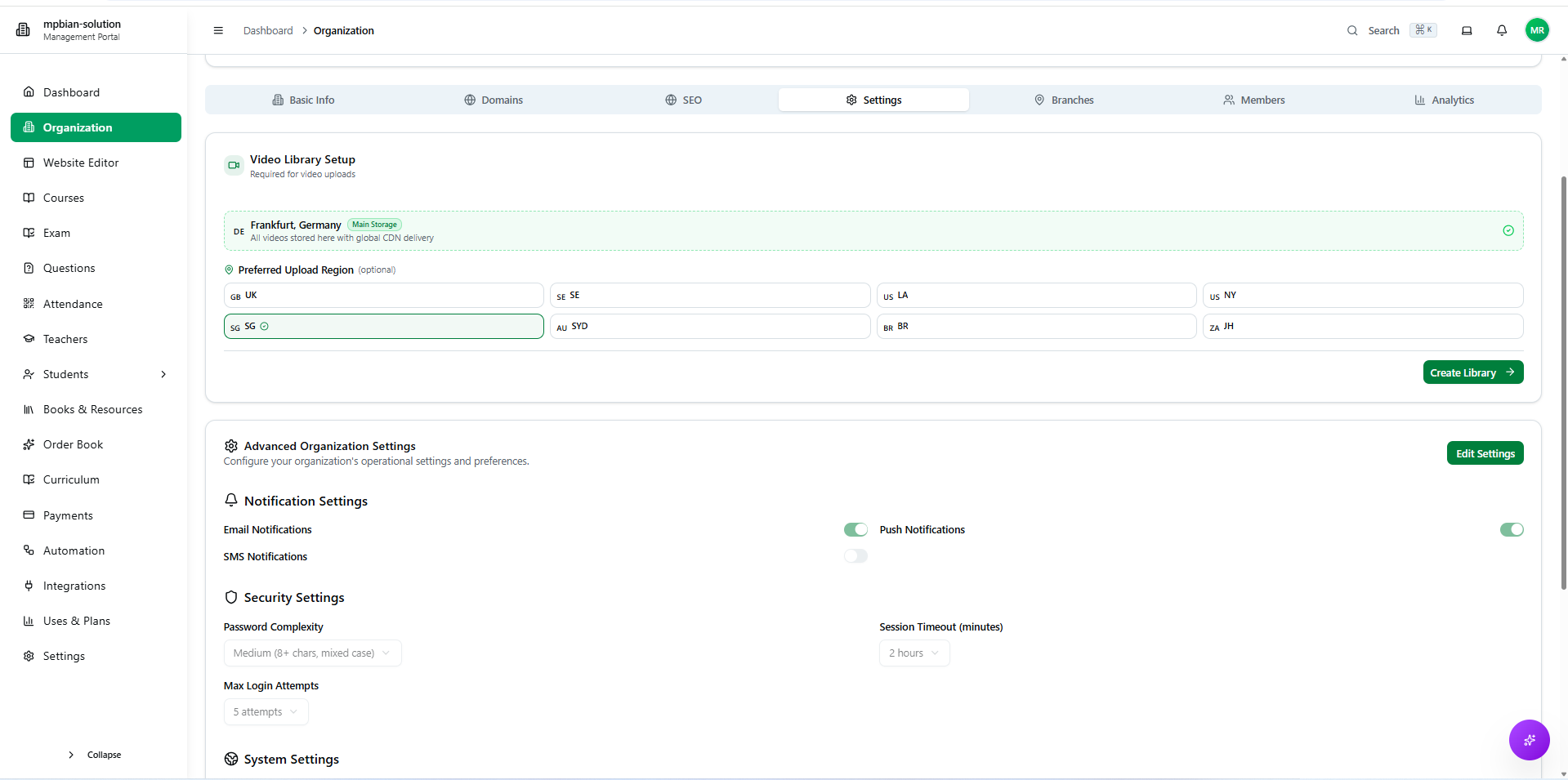Screen dimensions: 1568x780
Task: Open the inbox icon in header
Action: point(1467,30)
